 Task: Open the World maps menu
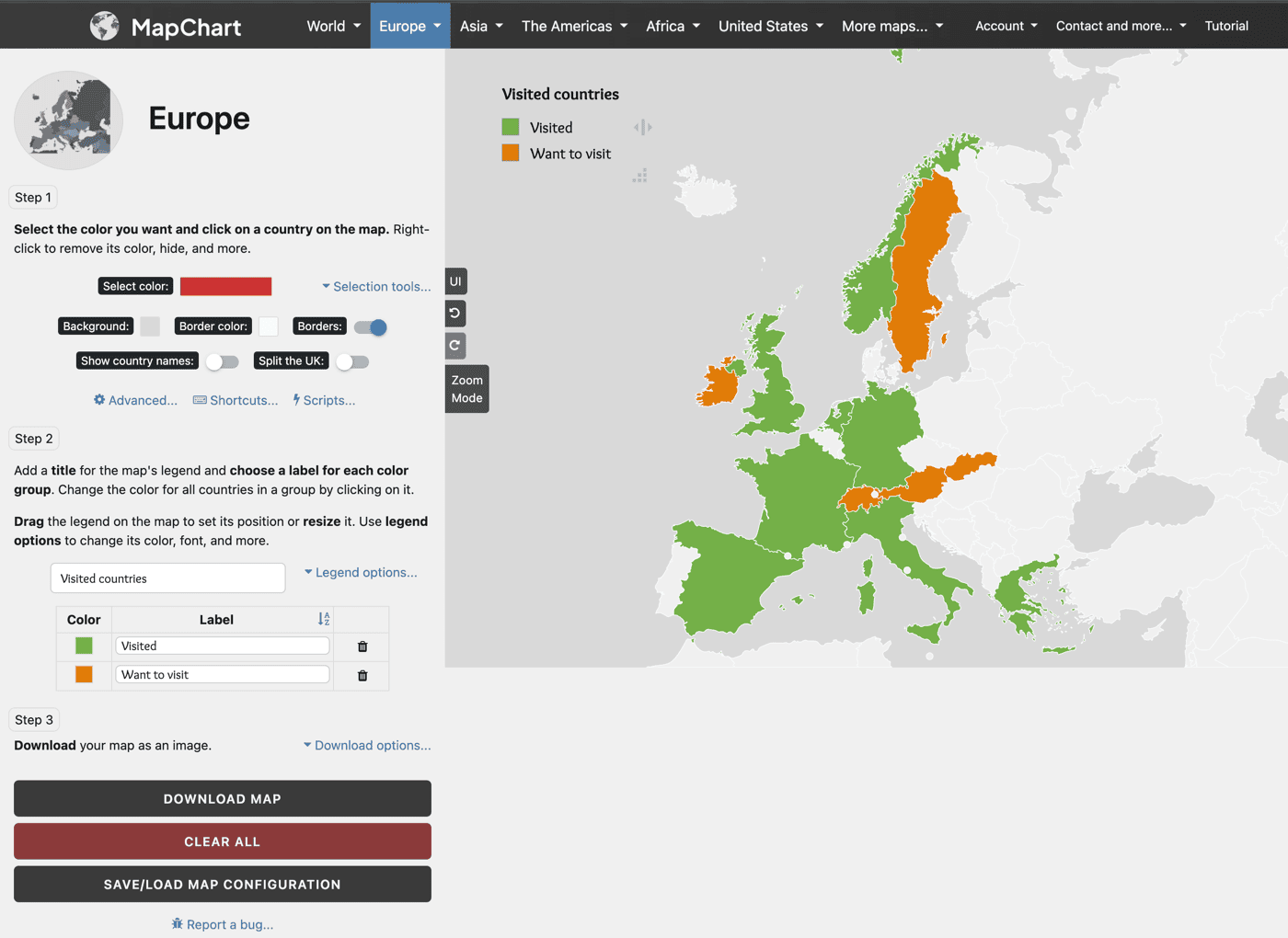(x=333, y=26)
